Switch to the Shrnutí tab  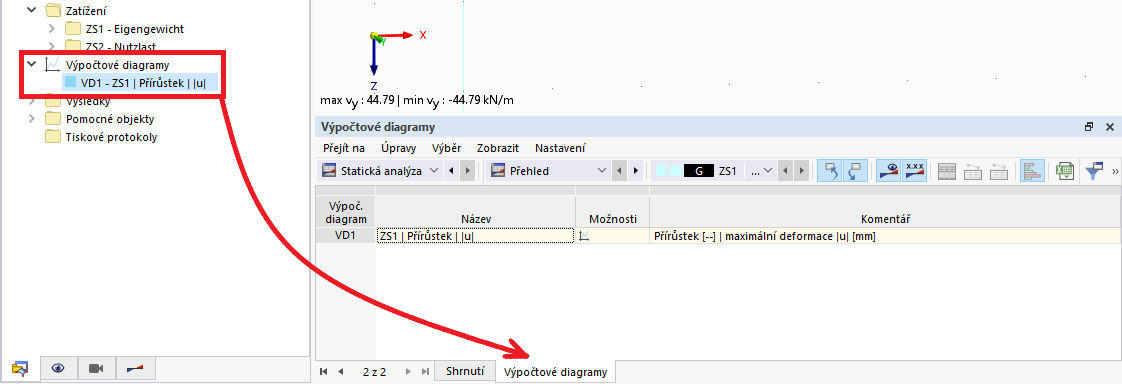coord(465,371)
